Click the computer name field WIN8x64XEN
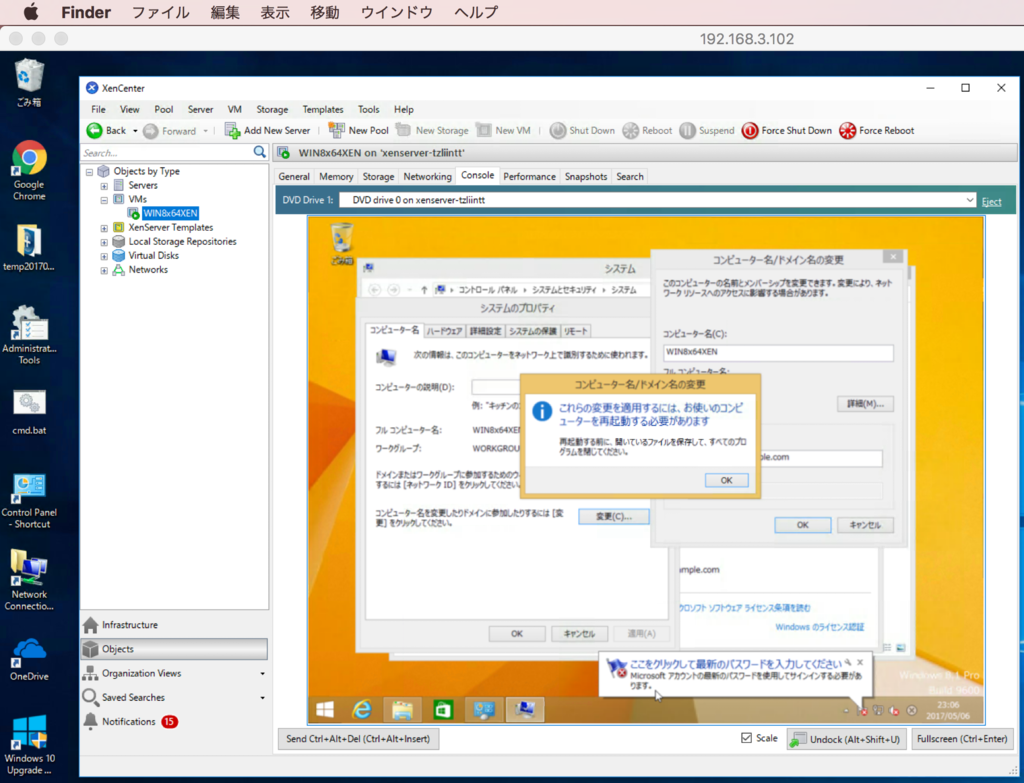Viewport: 1024px width, 783px height. tap(778, 352)
